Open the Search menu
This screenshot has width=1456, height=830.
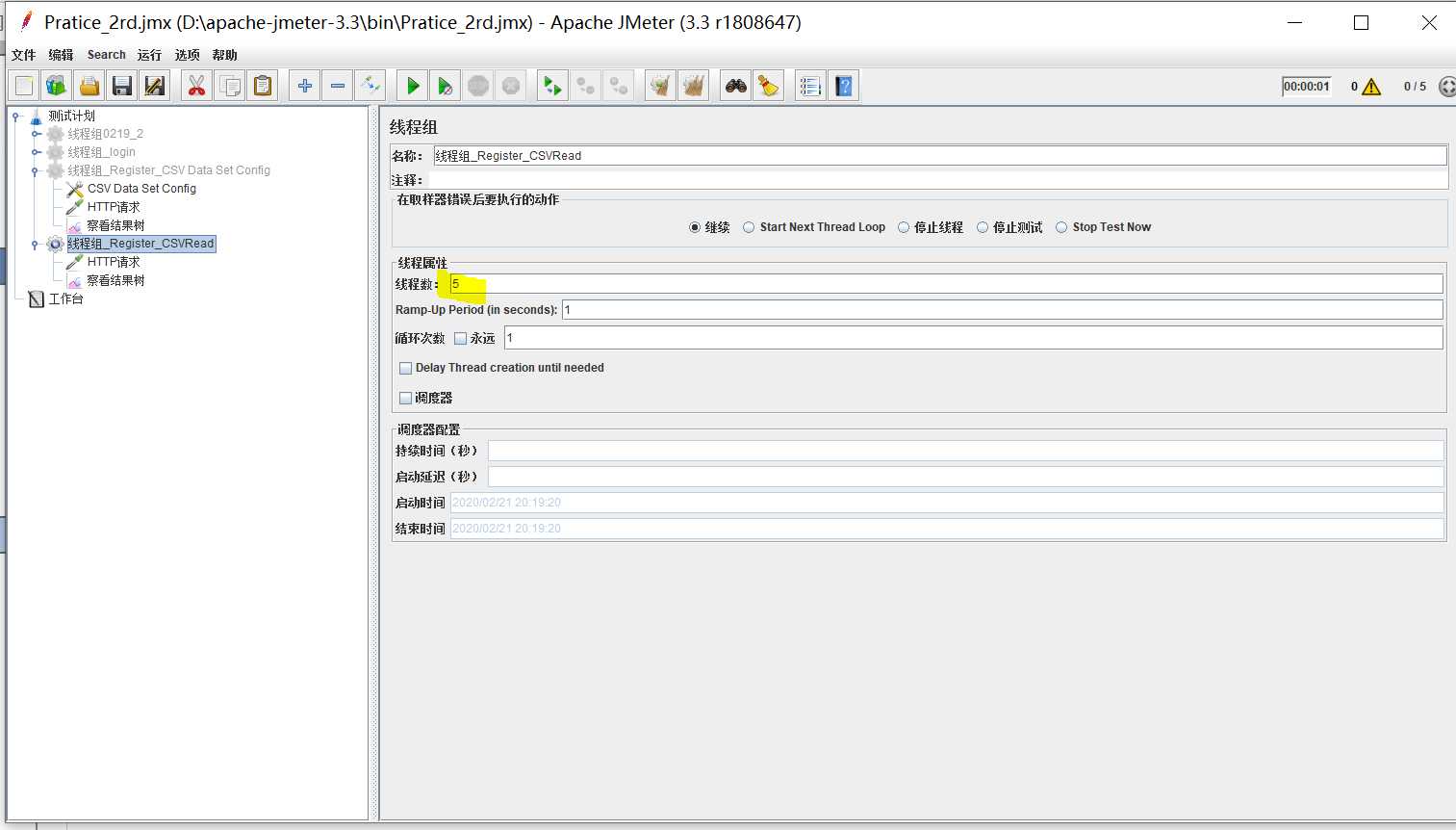107,55
